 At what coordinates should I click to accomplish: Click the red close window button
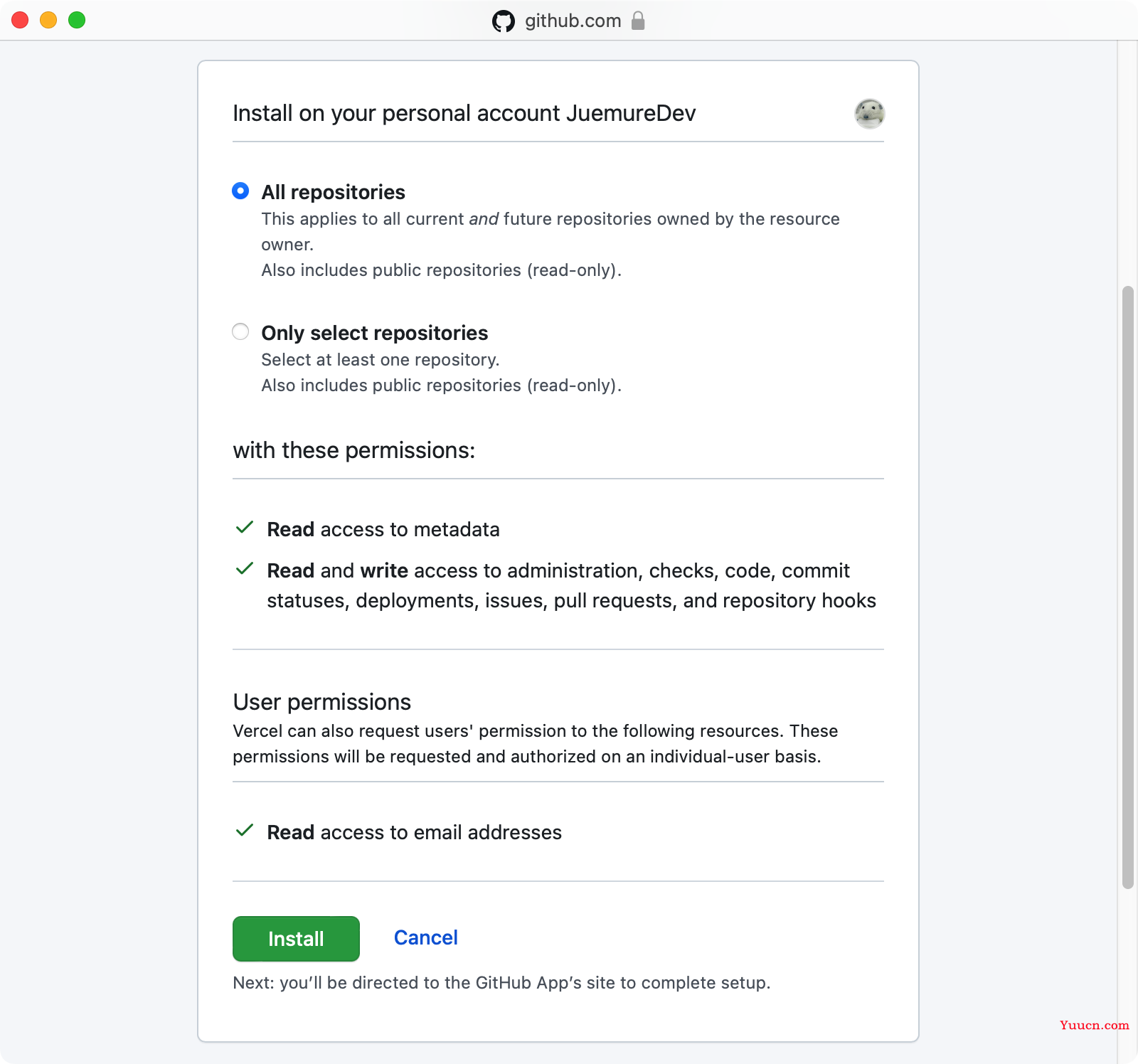(20, 20)
